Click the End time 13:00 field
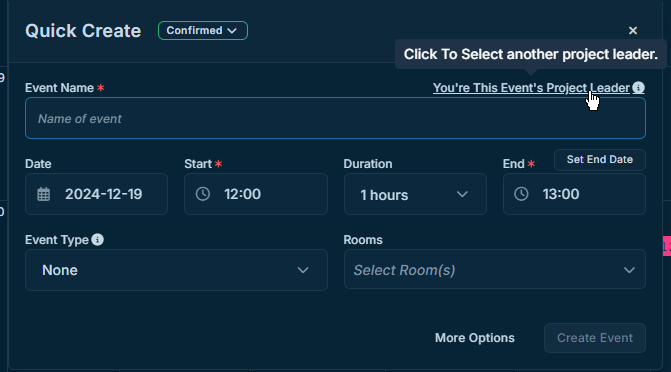This screenshot has height=372, width=671. pos(574,194)
